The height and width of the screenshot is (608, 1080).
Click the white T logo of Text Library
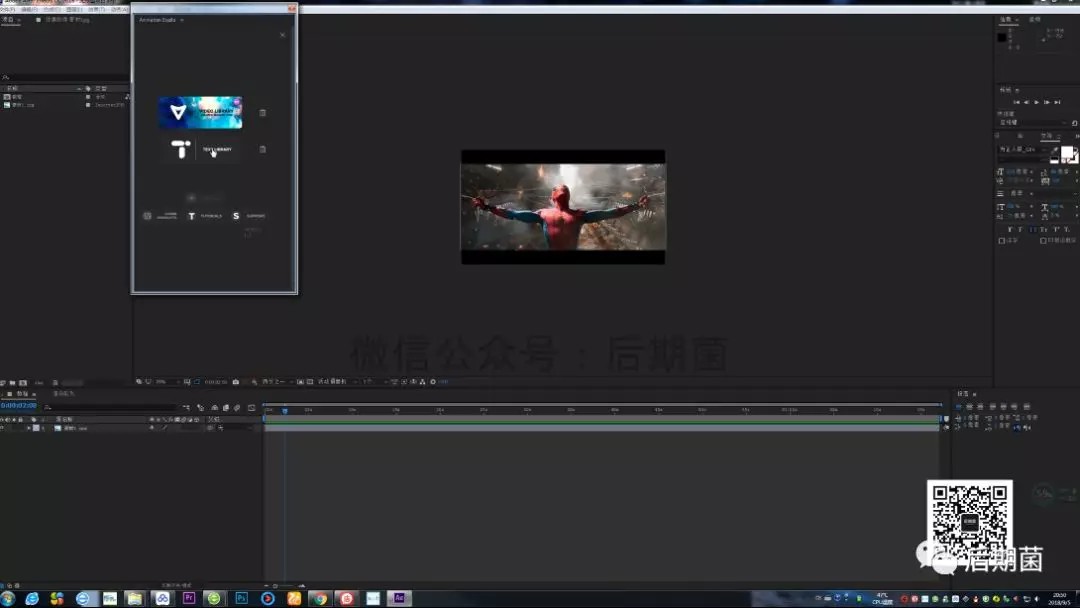[180, 149]
